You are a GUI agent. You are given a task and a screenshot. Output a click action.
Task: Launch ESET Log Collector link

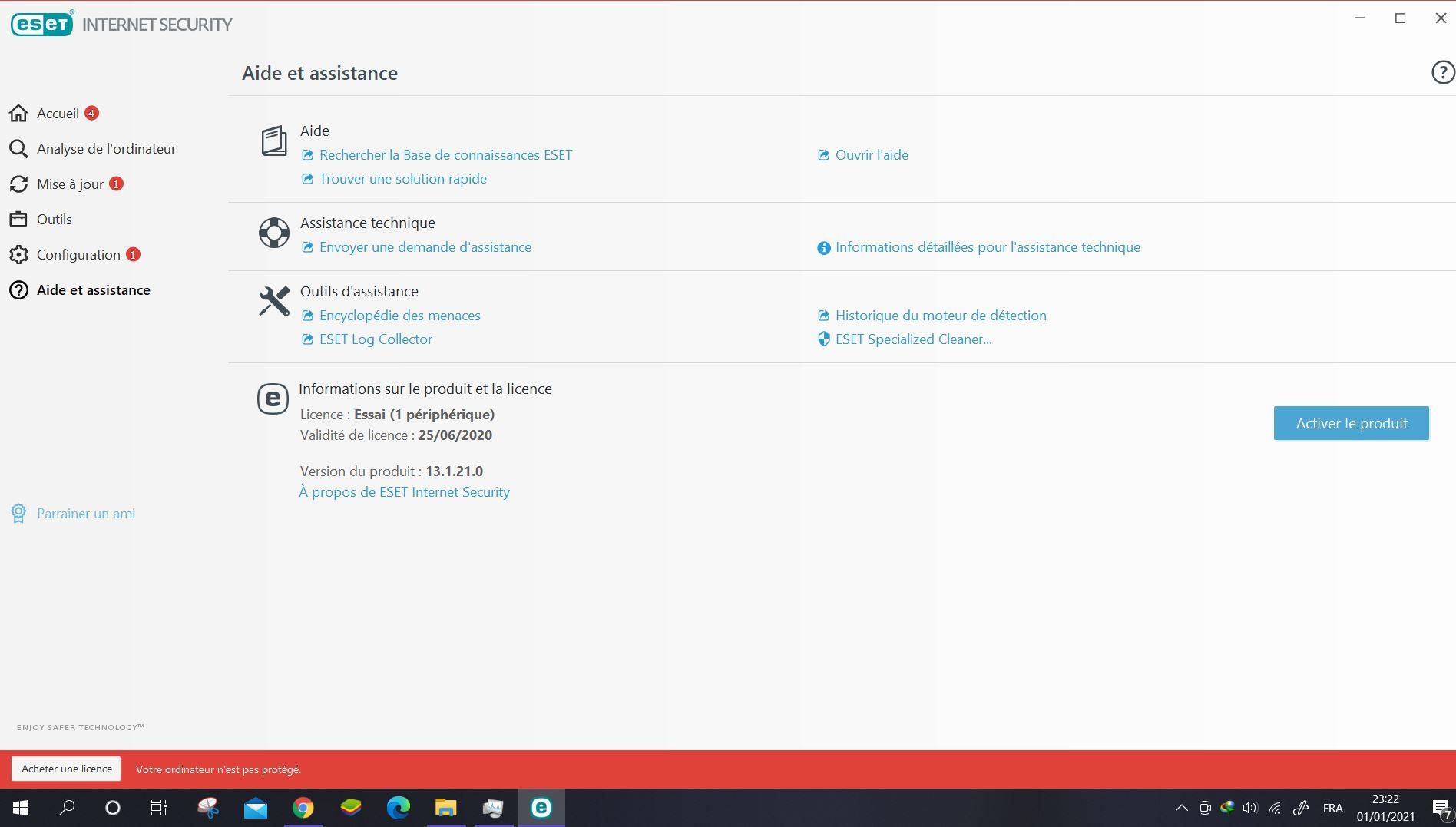[376, 339]
